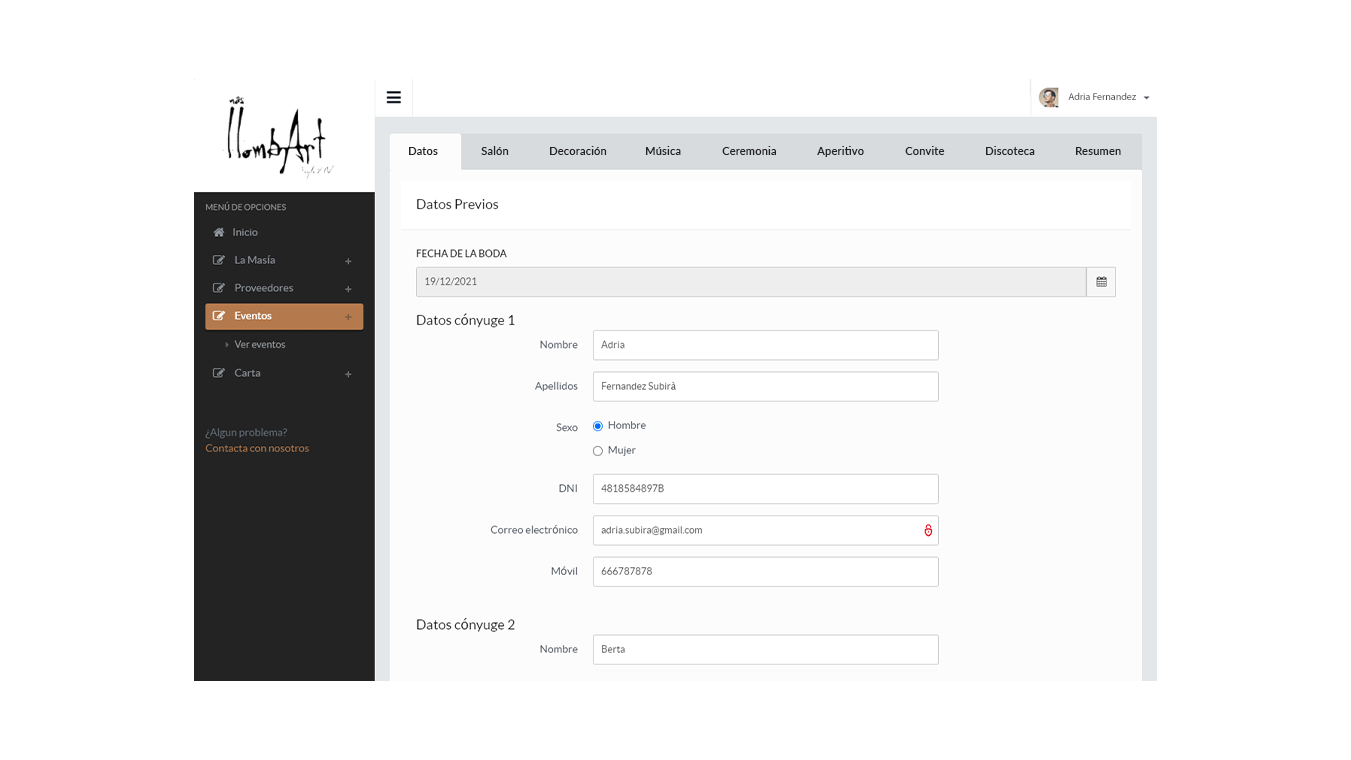
Task: Open the calendar icon for wedding date
Action: [x=1101, y=281]
